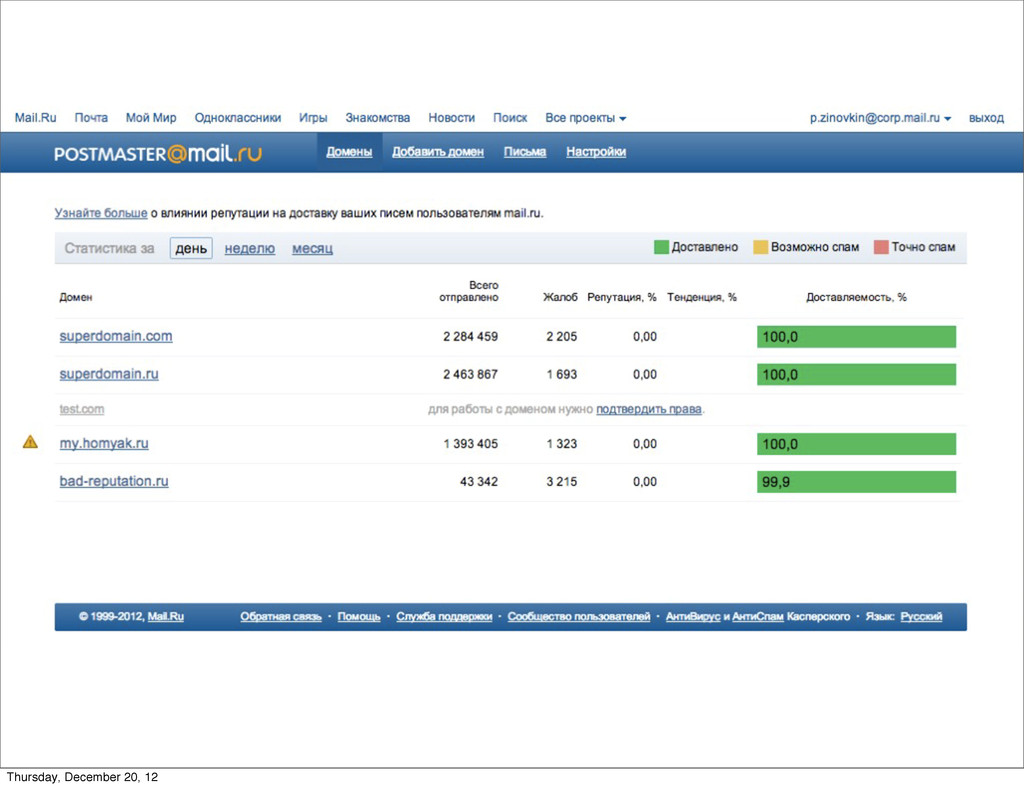Click the footer Mail.Ru link

point(166,616)
